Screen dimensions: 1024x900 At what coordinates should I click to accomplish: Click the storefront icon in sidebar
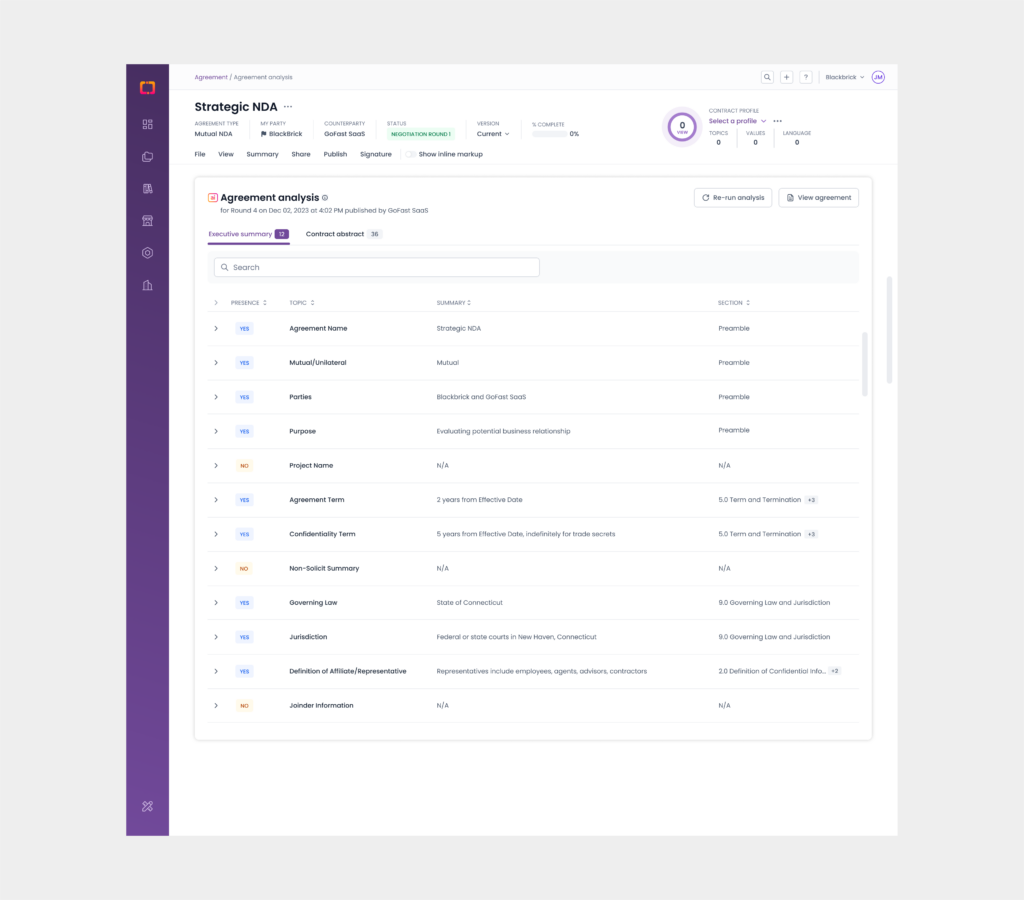[147, 221]
